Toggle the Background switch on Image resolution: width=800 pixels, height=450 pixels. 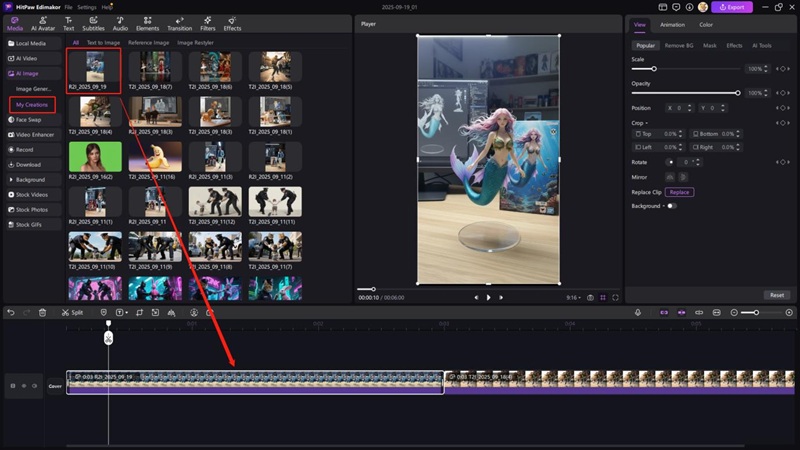[671, 206]
